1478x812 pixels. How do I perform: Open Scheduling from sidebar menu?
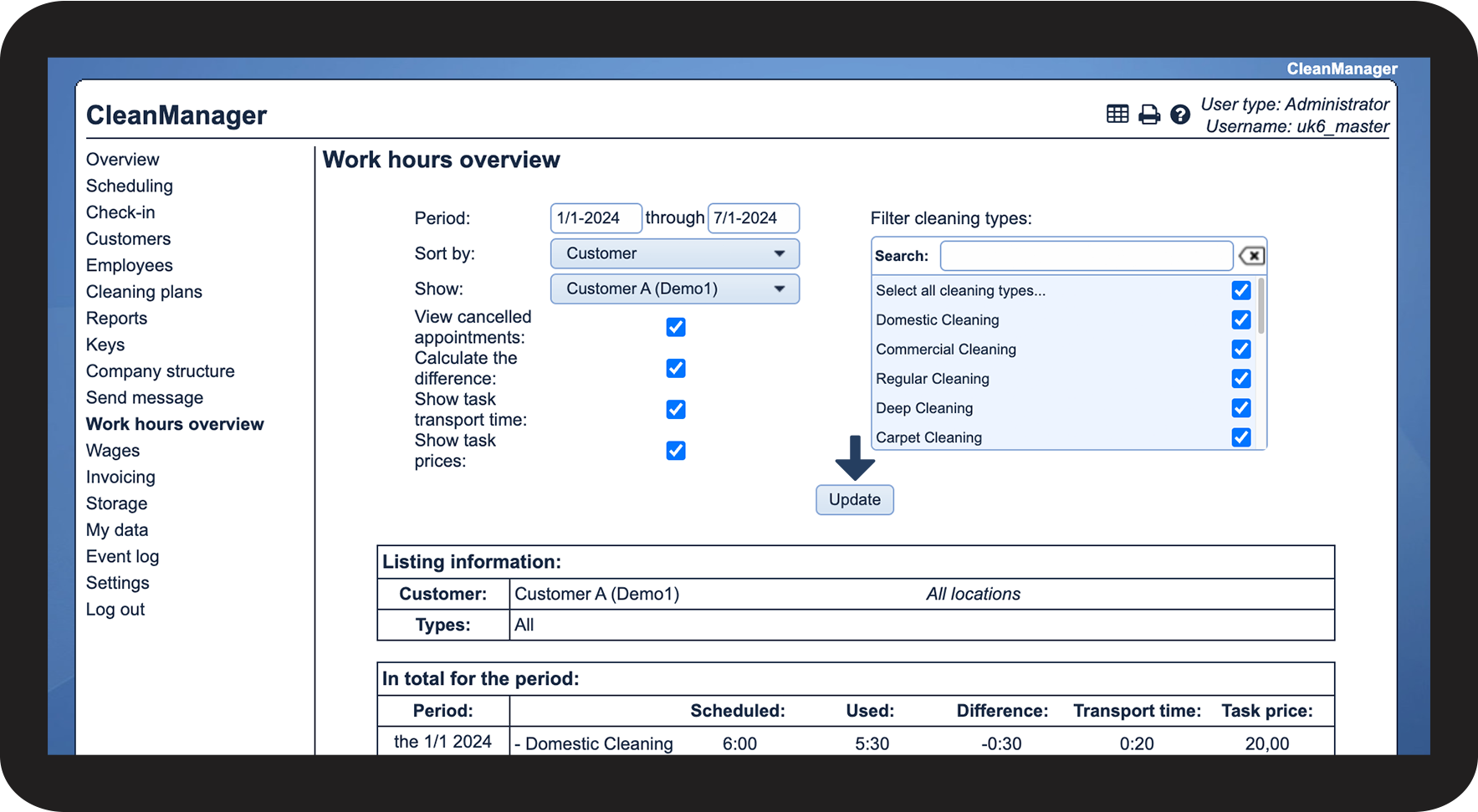[x=130, y=186]
